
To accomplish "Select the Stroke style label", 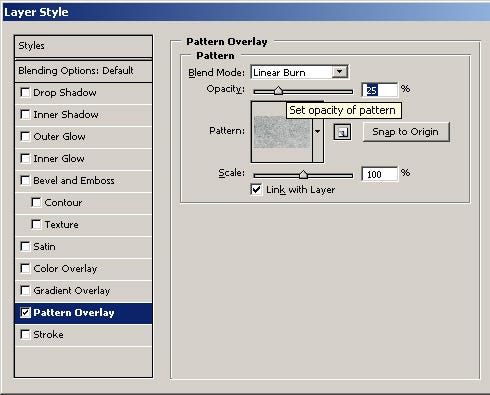I will point(48,335).
